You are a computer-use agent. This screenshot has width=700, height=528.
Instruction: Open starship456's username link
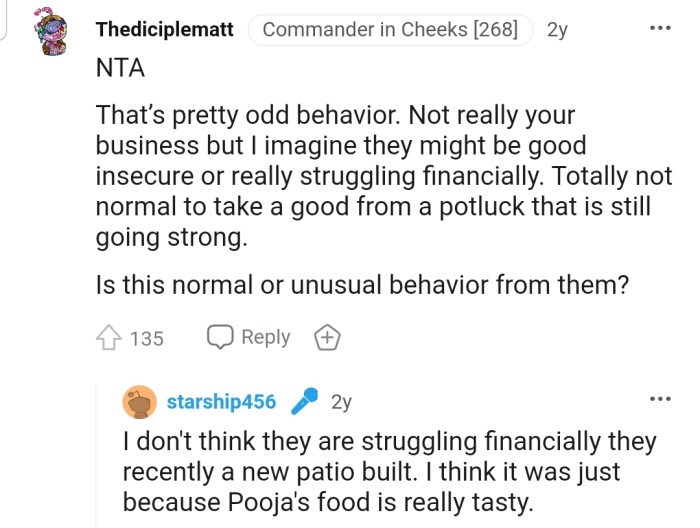(221, 402)
